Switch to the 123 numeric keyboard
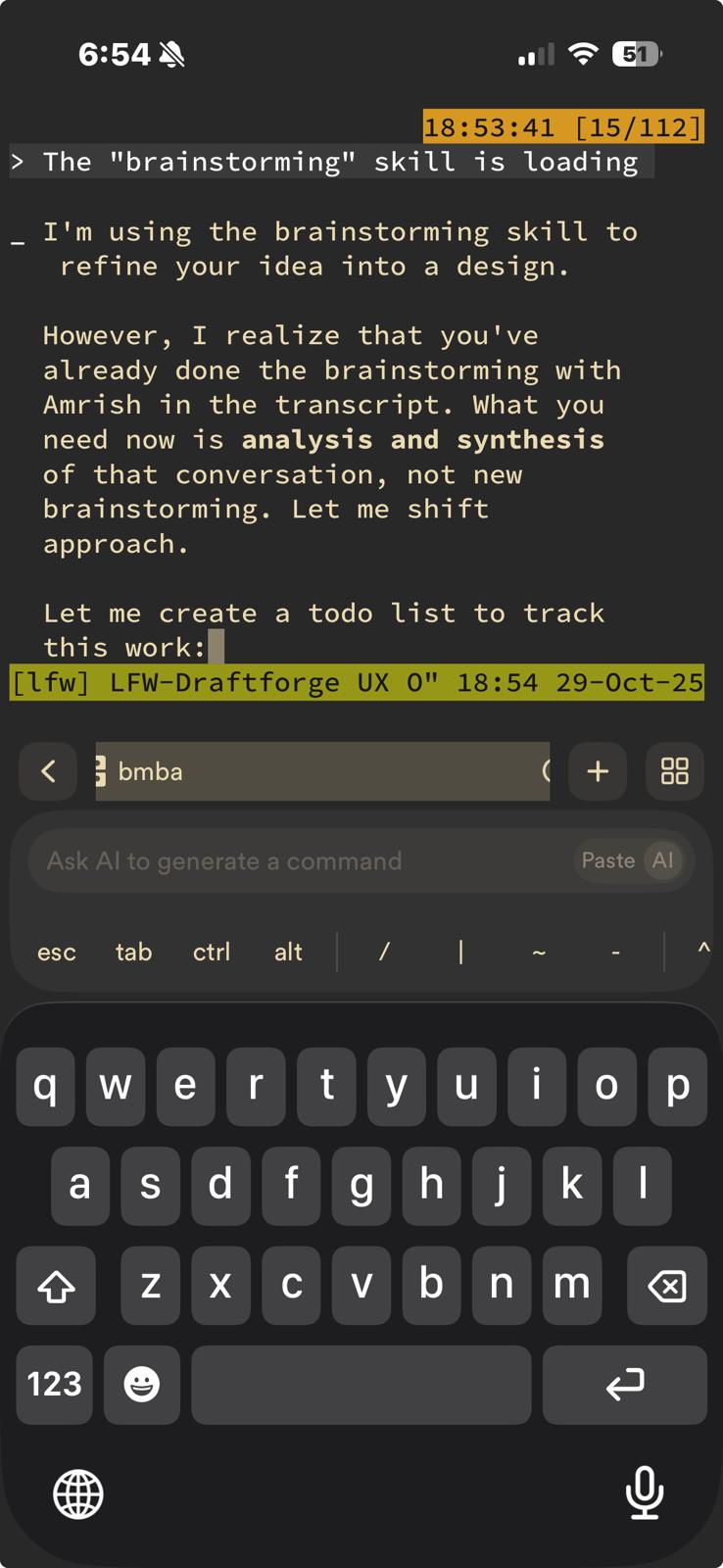The width and height of the screenshot is (723, 1568). [54, 1384]
